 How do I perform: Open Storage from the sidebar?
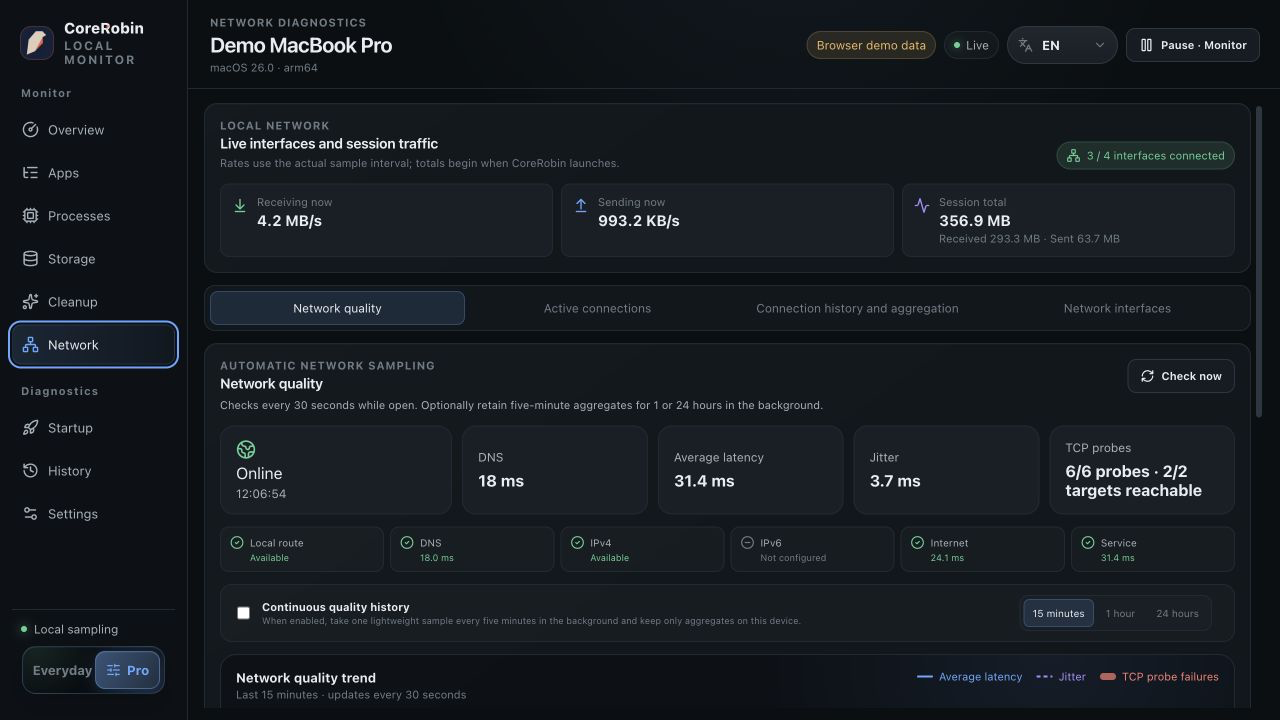(93, 259)
